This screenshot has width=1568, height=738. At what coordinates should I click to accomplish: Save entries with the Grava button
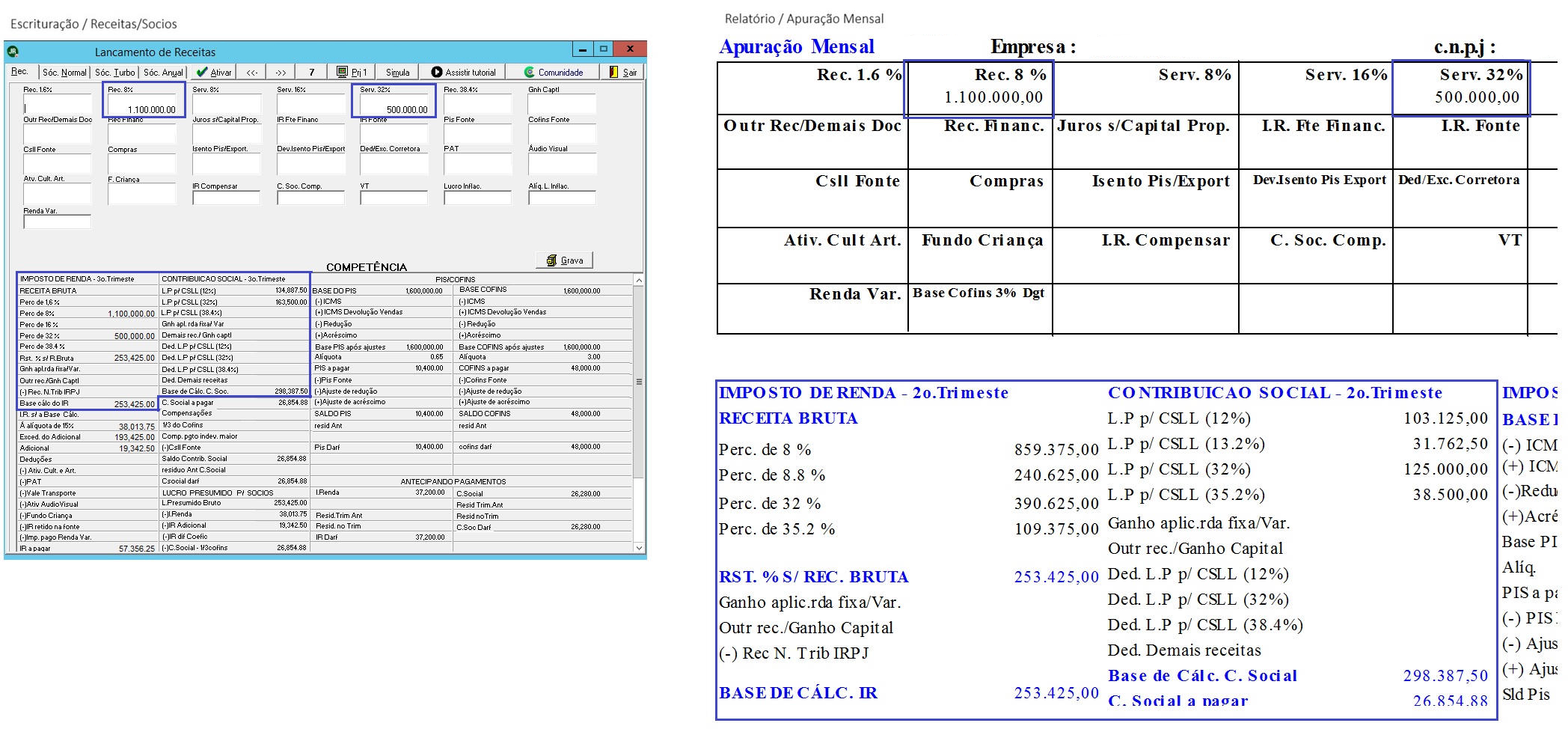(564, 260)
